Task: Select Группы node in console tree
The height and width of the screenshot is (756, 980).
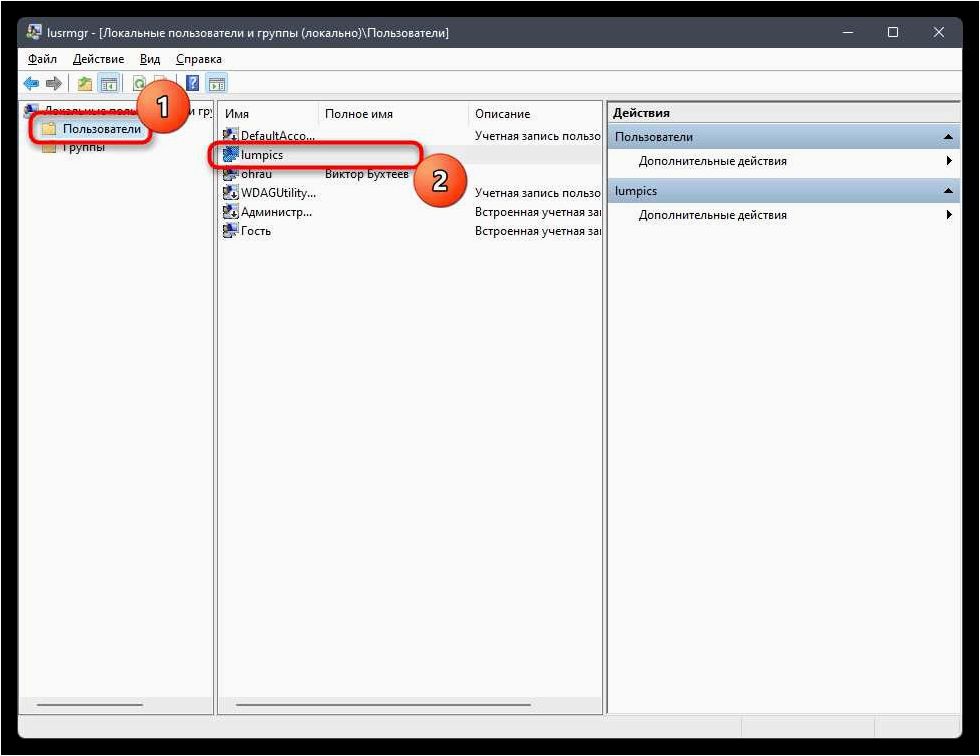Action: (83, 147)
